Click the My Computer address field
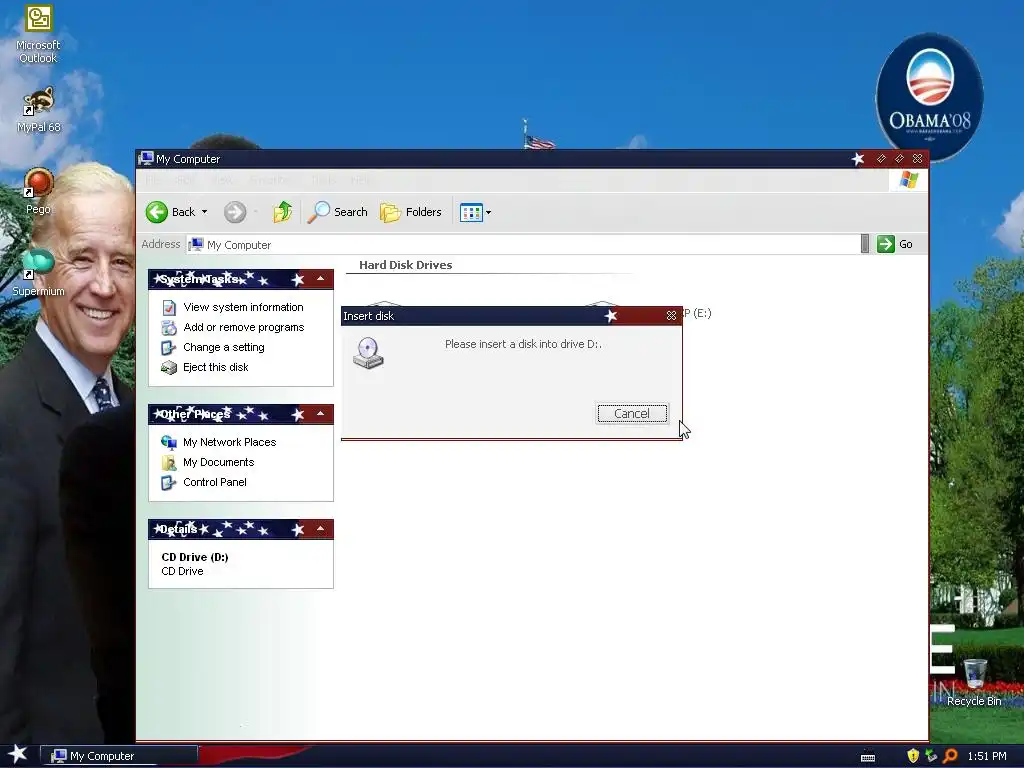The height and width of the screenshot is (768, 1024). point(523,244)
